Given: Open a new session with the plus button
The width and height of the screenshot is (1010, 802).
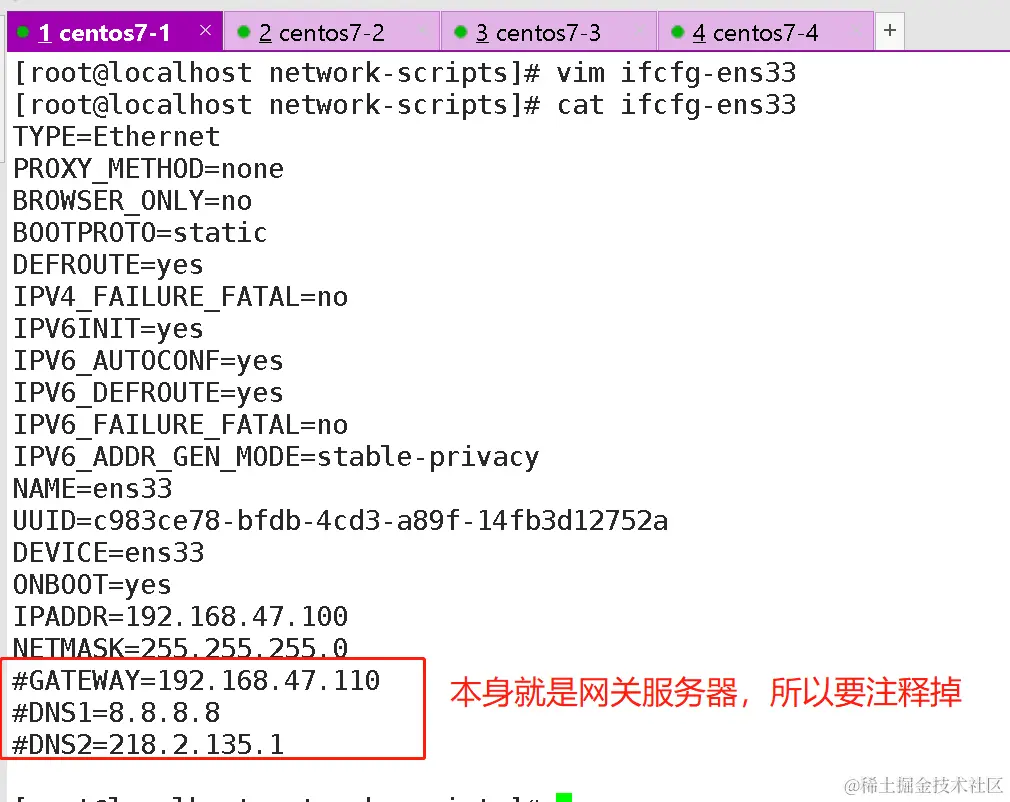Looking at the screenshot, I should click(890, 30).
